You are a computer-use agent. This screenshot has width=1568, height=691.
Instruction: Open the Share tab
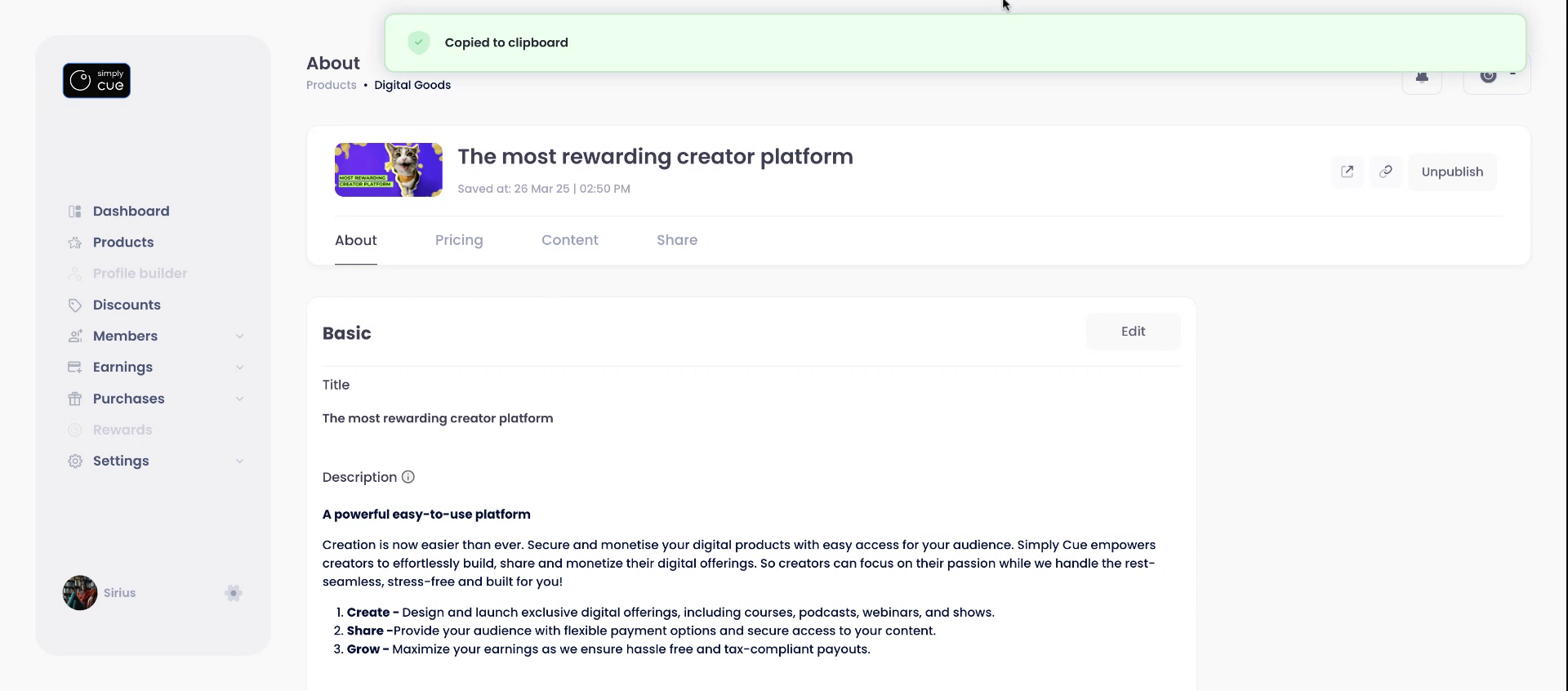pyautogui.click(x=677, y=240)
